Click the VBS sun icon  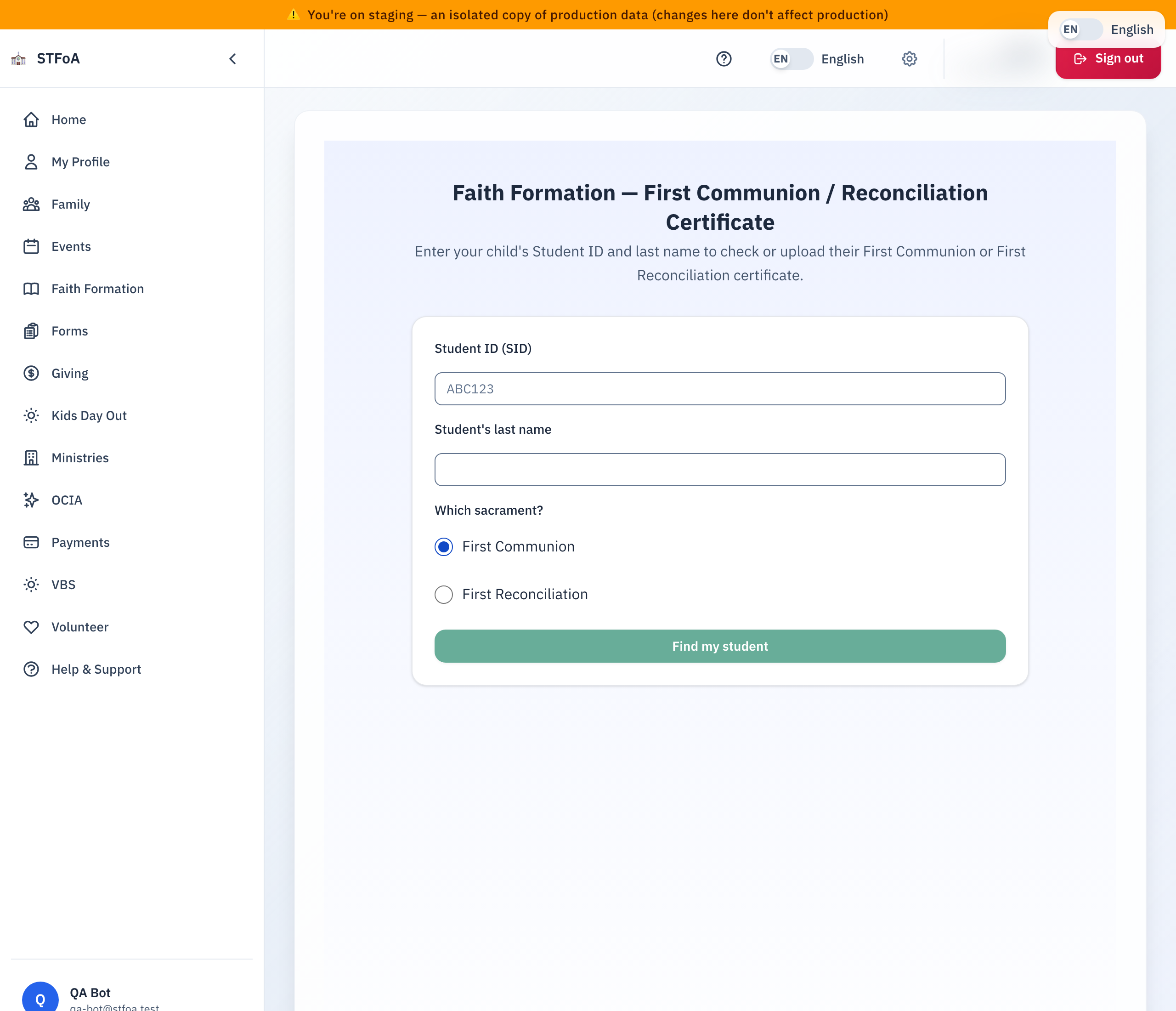[x=31, y=585]
